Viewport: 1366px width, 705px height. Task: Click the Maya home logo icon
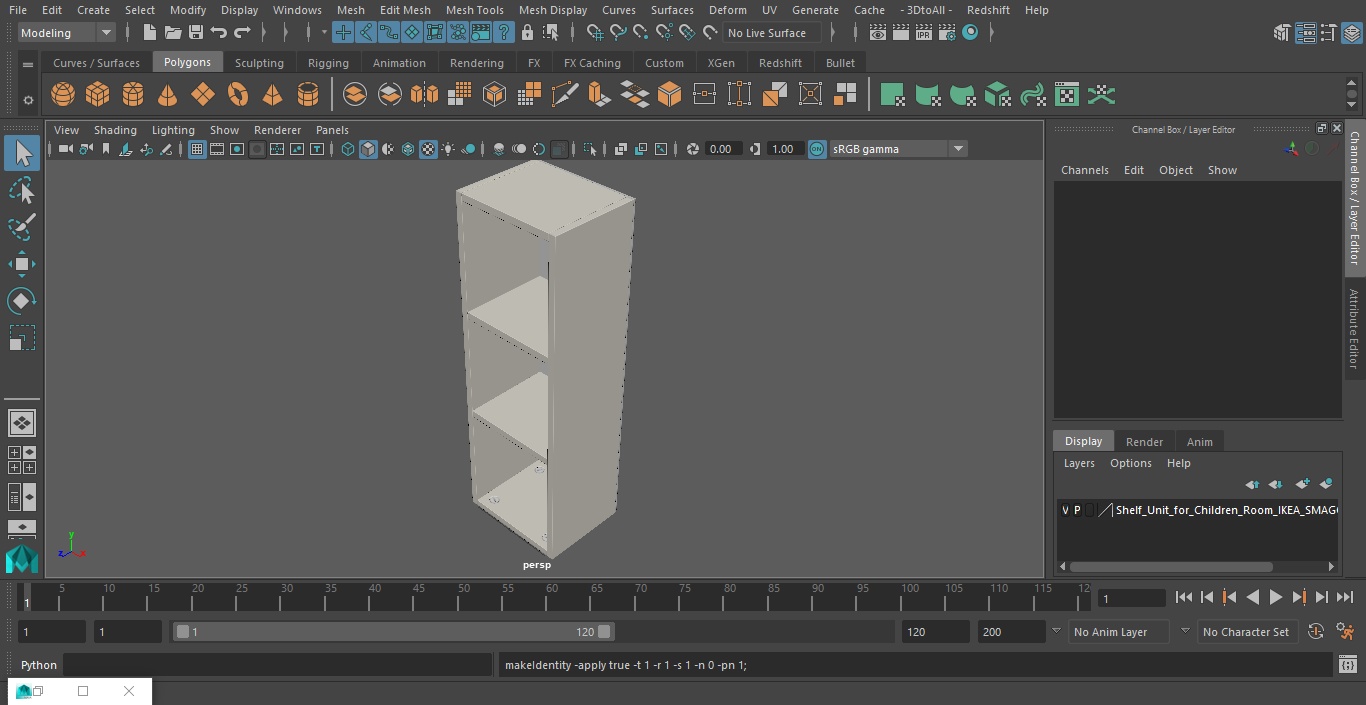click(x=21, y=559)
